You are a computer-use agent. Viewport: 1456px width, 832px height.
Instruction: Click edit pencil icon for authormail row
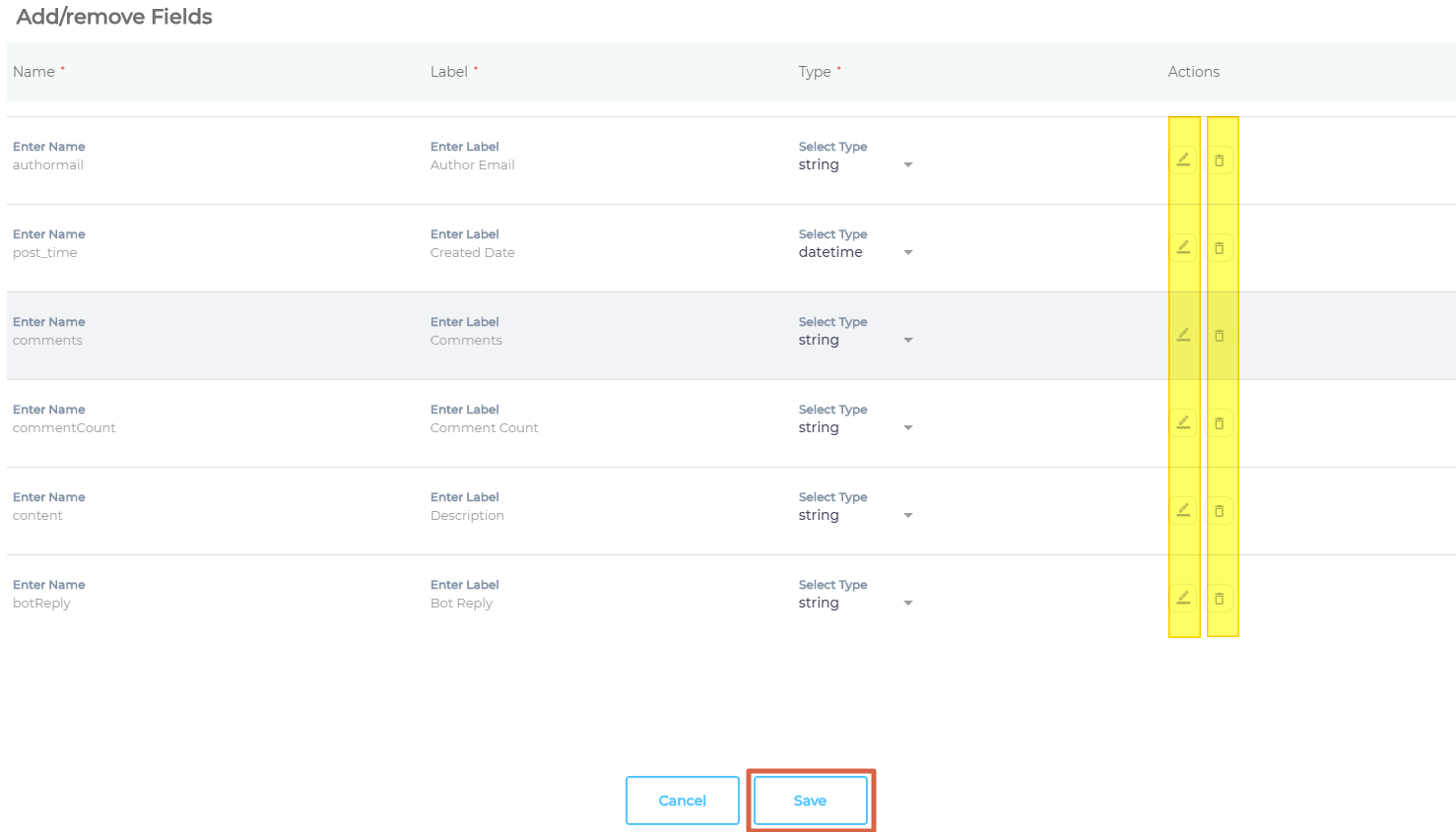pyautogui.click(x=1183, y=160)
